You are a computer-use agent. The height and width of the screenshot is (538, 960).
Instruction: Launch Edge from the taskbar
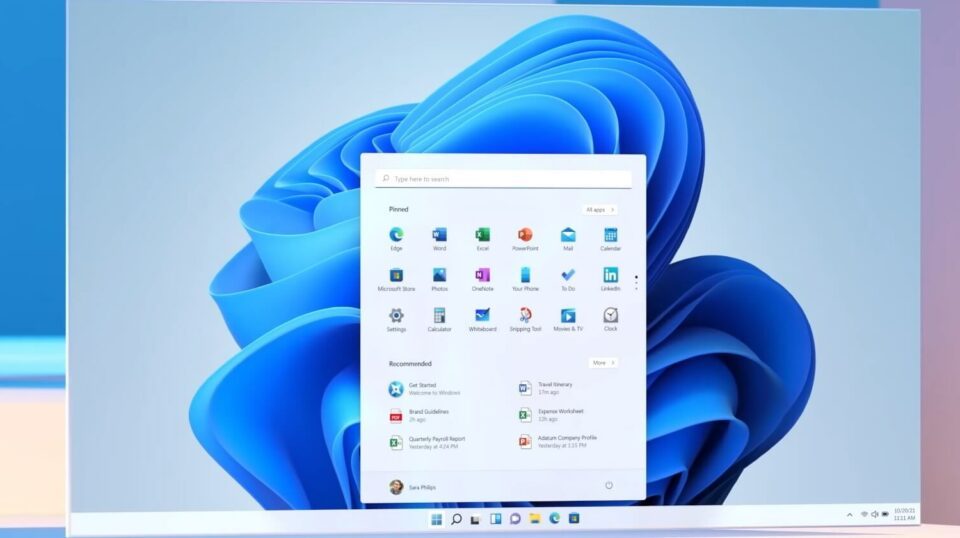point(554,518)
